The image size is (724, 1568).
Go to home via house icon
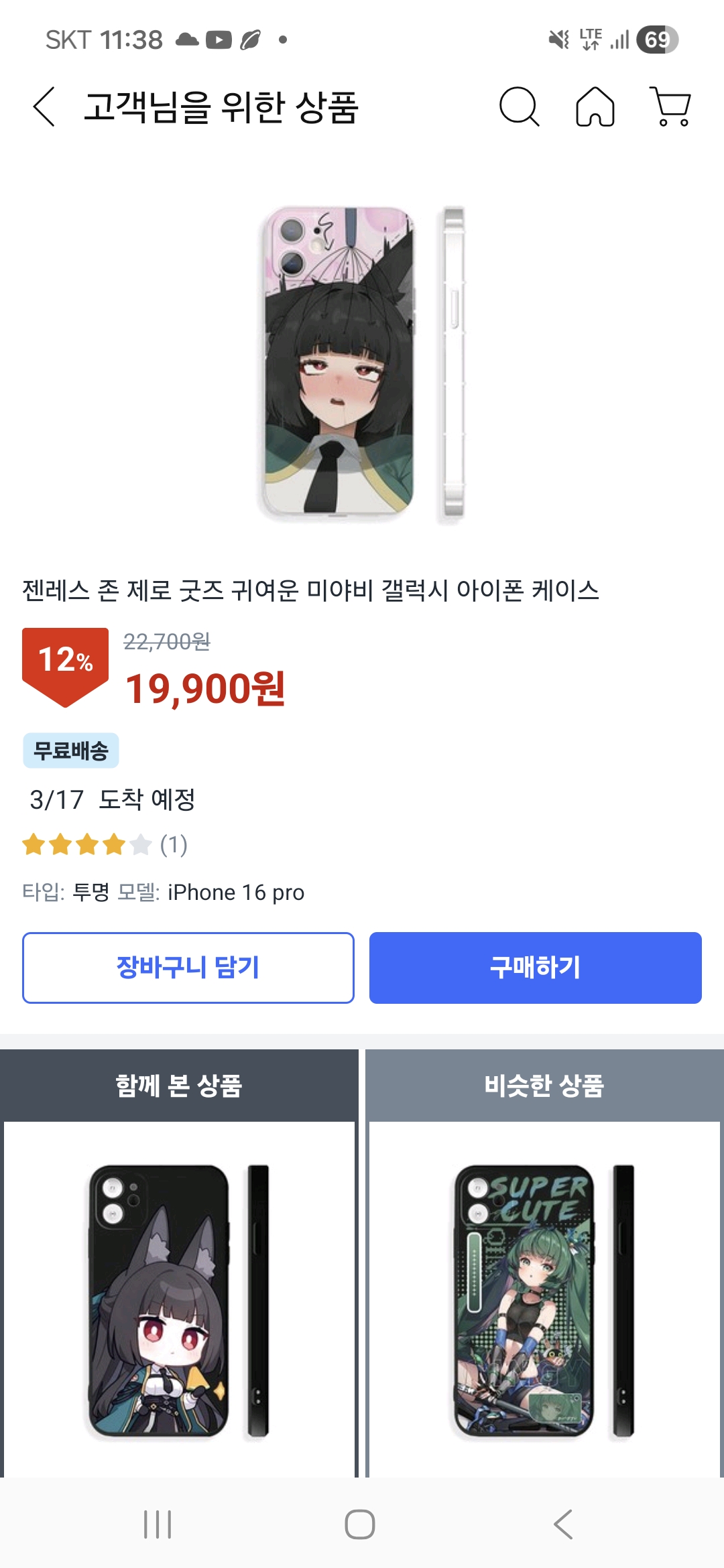click(x=595, y=107)
